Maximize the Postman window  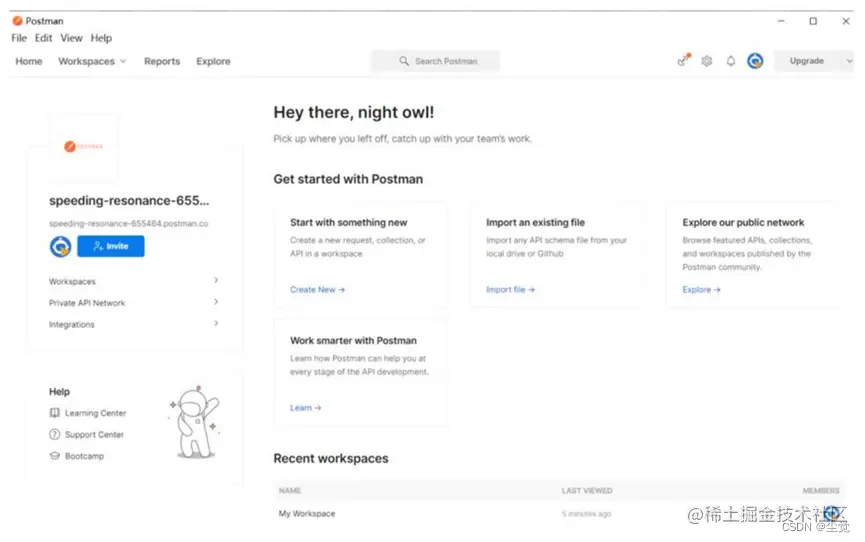[813, 21]
